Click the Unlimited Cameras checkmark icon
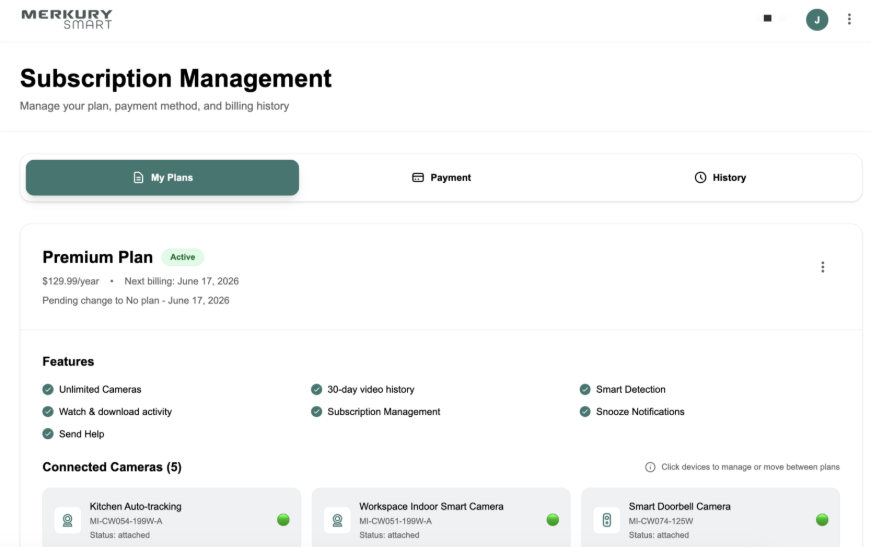The height and width of the screenshot is (547, 871). click(x=48, y=389)
